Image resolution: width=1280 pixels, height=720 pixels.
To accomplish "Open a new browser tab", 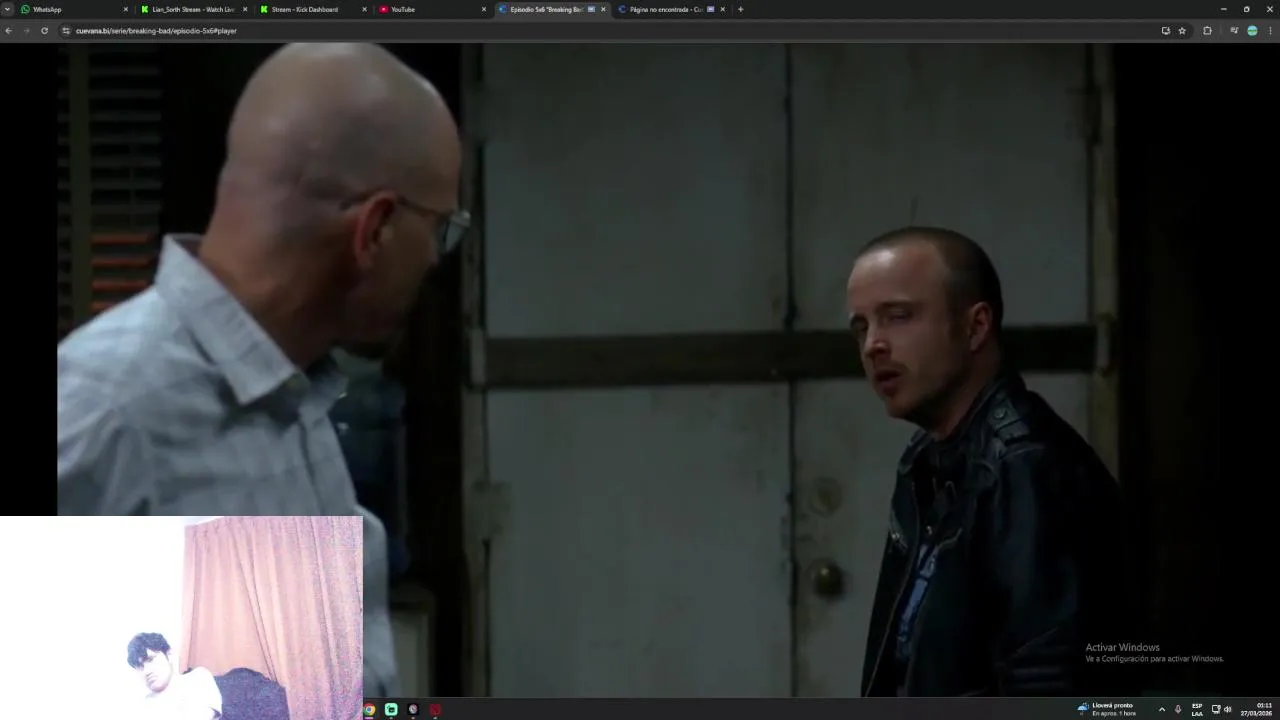I will 740,9.
